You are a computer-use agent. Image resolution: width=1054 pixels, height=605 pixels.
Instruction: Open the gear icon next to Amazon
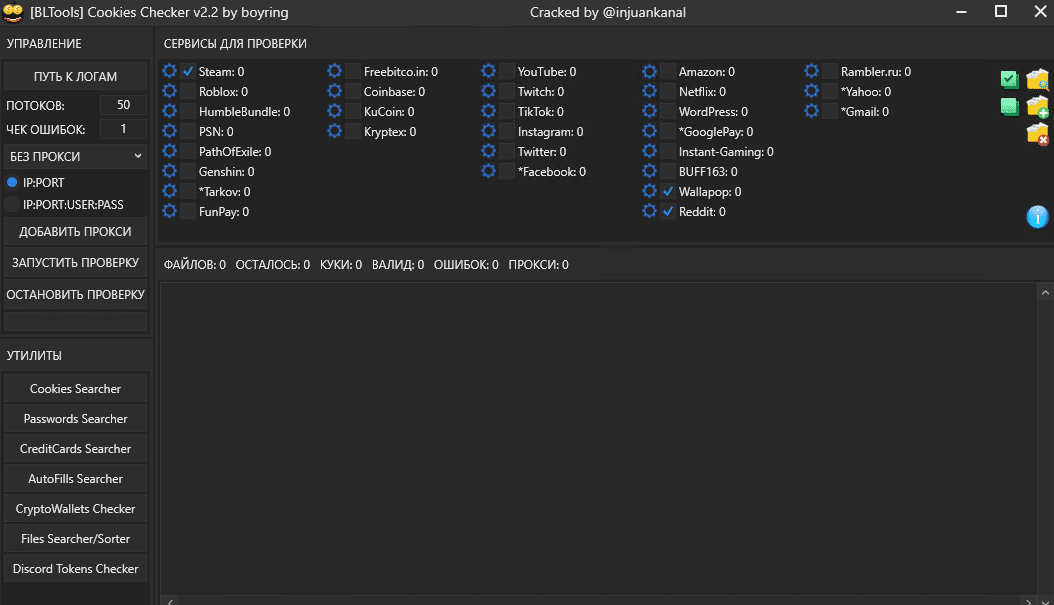[649, 71]
